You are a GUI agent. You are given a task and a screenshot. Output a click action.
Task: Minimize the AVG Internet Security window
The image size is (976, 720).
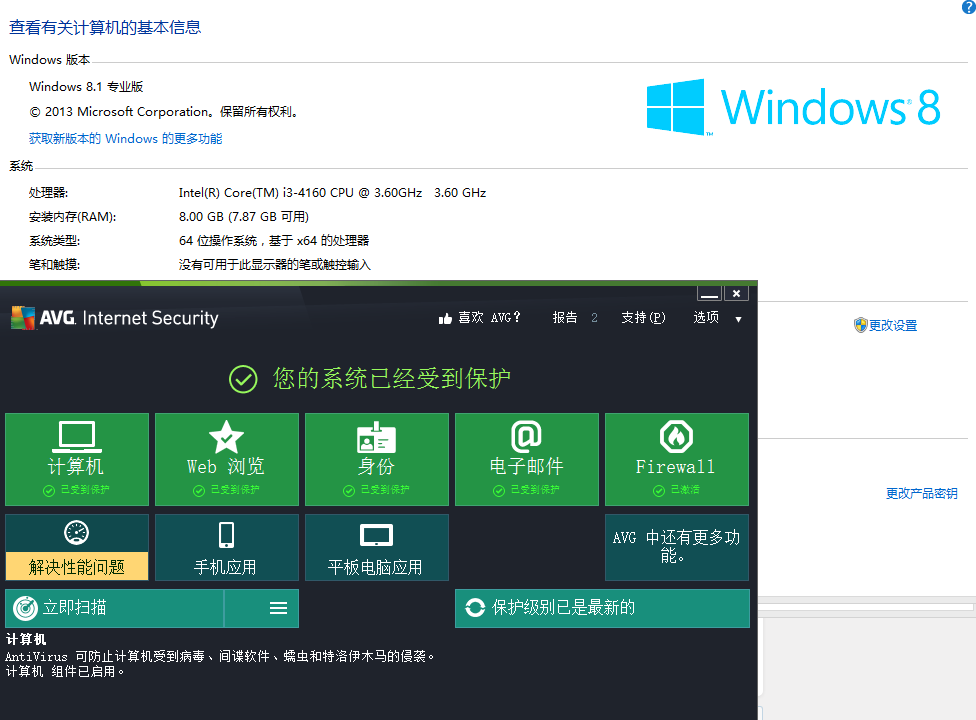pyautogui.click(x=710, y=293)
